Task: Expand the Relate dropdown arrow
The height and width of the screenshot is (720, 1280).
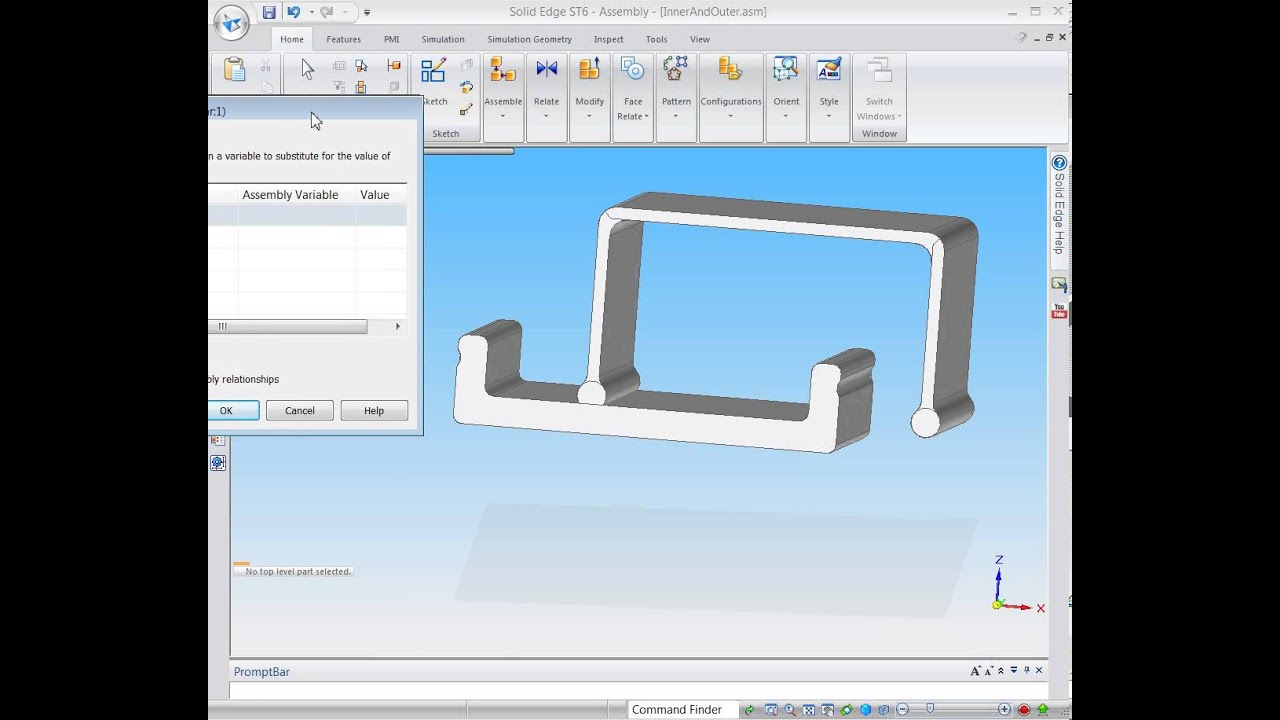Action: 546,116
